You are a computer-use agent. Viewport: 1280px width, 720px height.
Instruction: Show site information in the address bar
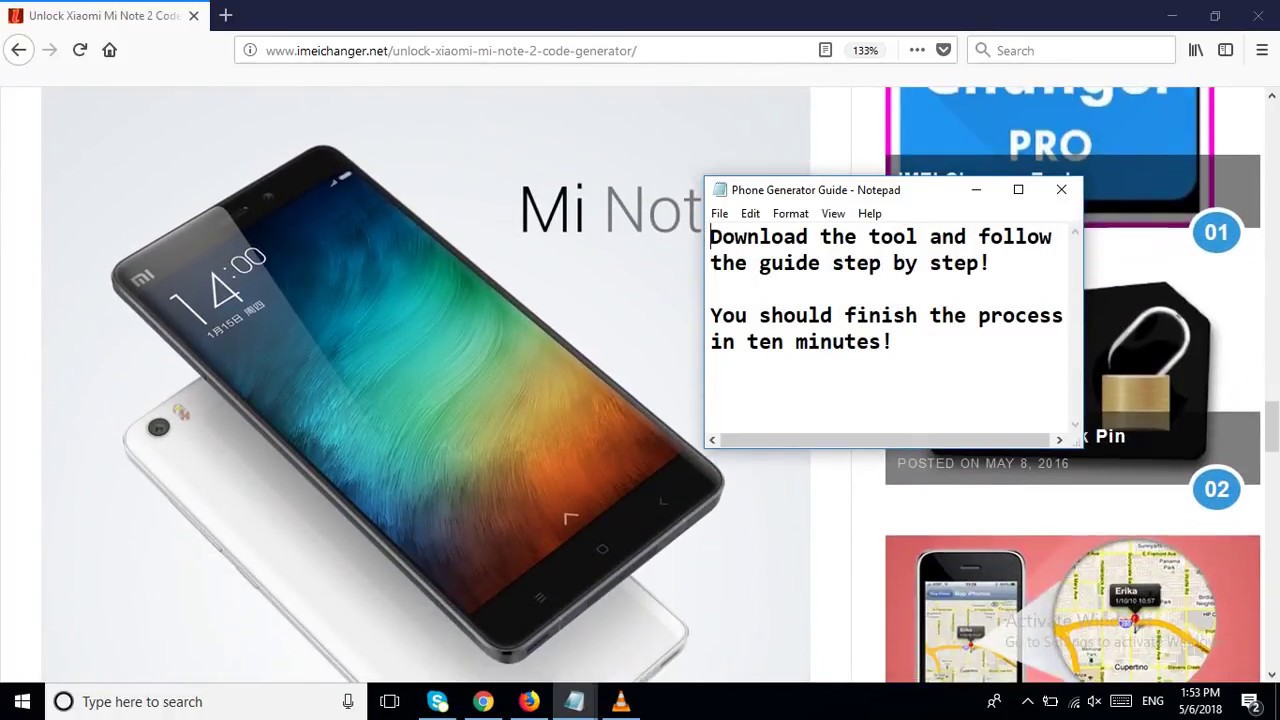250,50
